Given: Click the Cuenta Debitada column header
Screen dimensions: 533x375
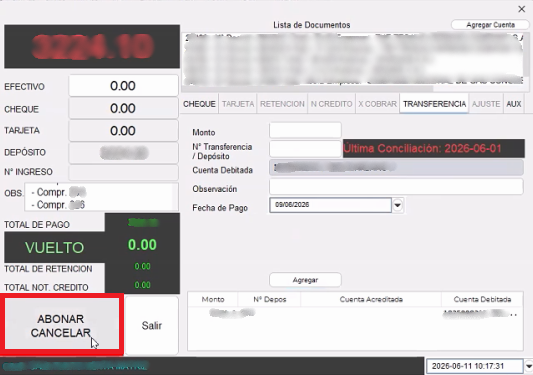Looking at the screenshot, I should pyautogui.click(x=482, y=299).
